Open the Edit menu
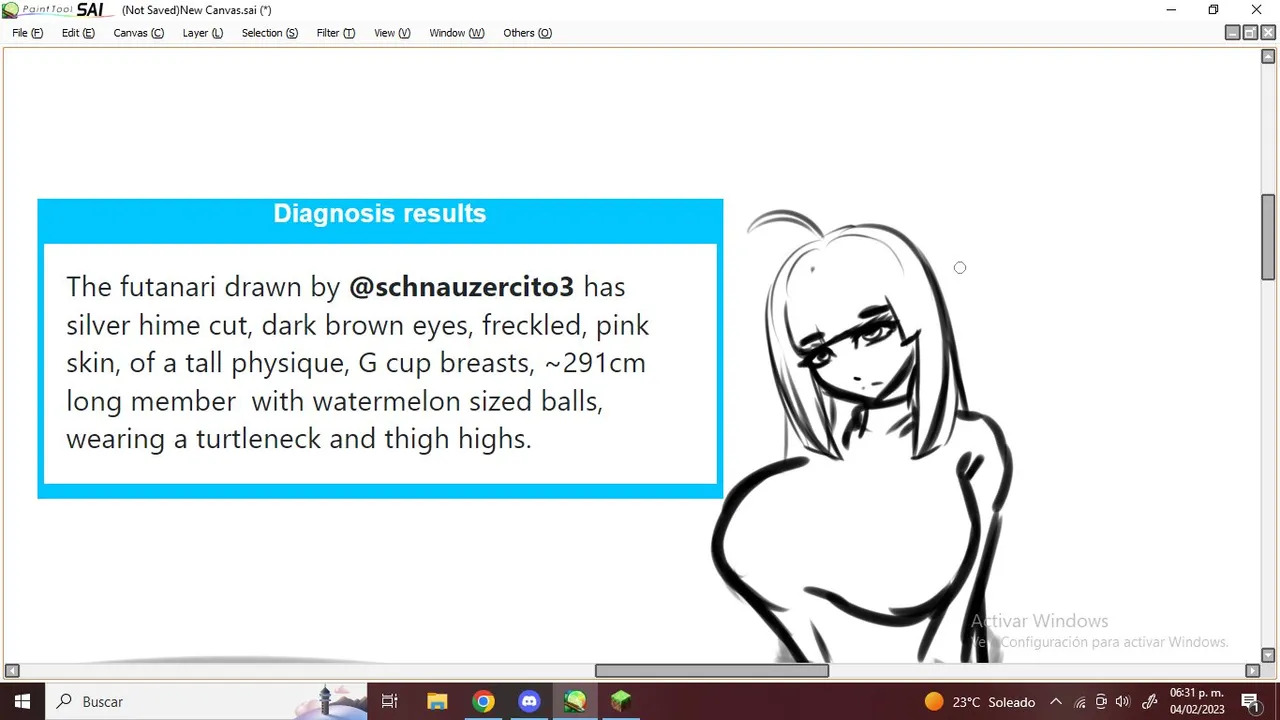This screenshot has height=720, width=1280. (78, 33)
